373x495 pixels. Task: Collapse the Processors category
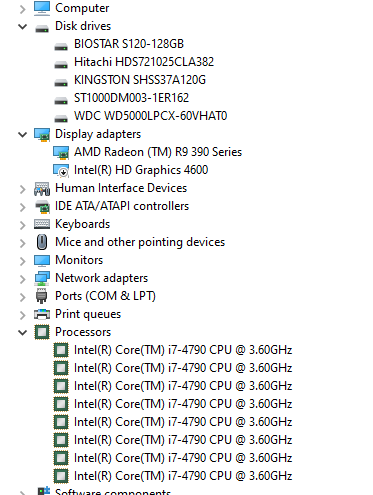coord(22,332)
